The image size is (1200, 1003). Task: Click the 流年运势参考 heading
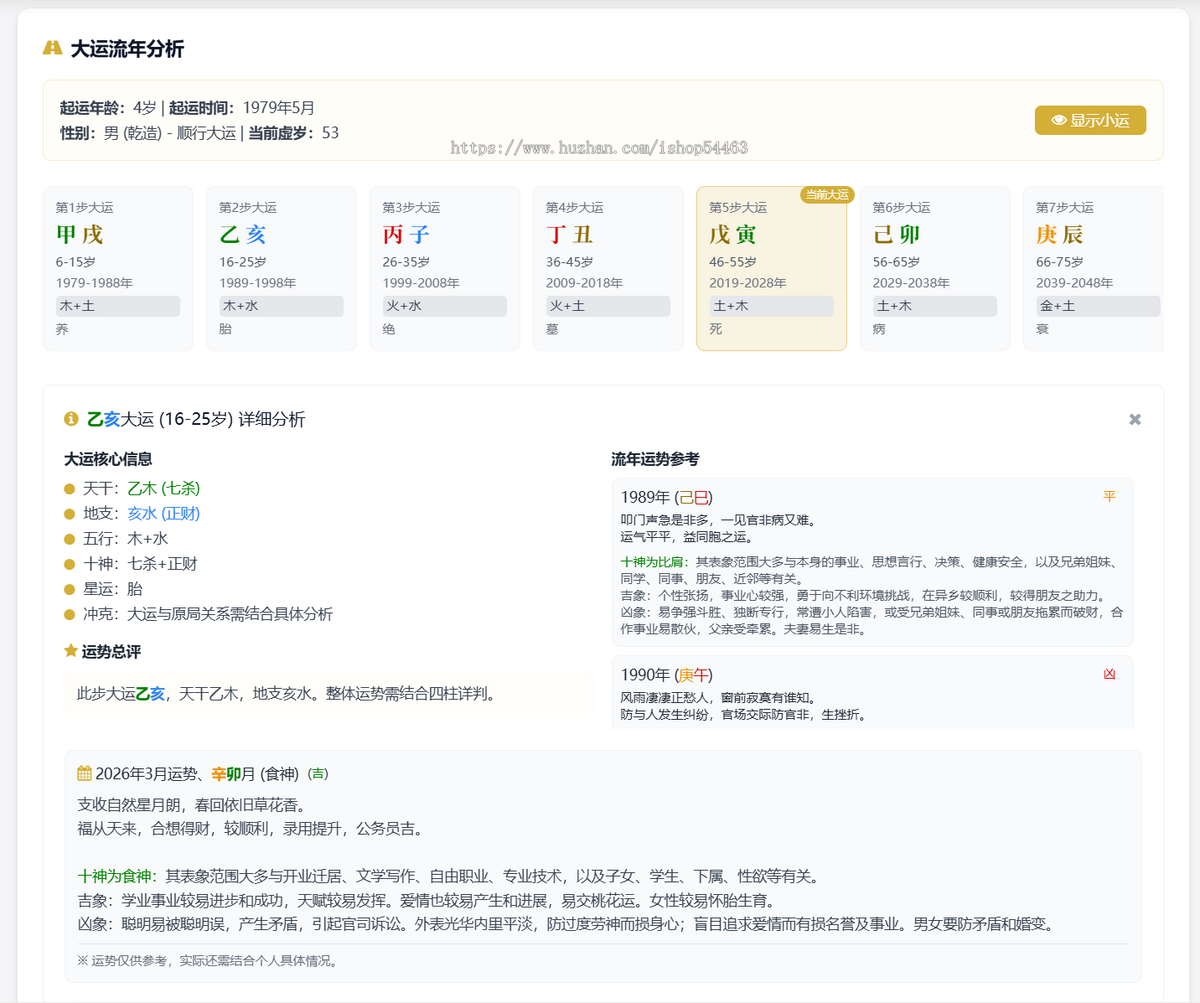[655, 459]
